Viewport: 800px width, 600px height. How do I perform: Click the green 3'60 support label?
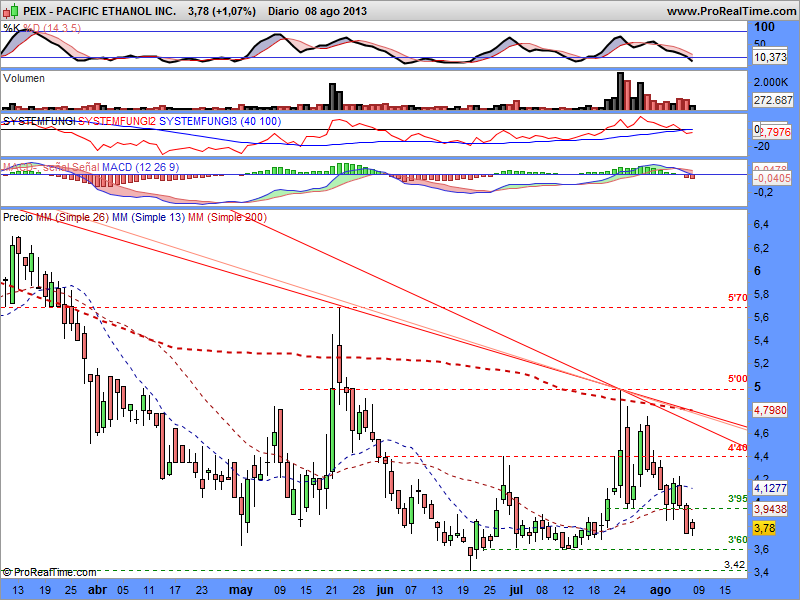[x=737, y=540]
